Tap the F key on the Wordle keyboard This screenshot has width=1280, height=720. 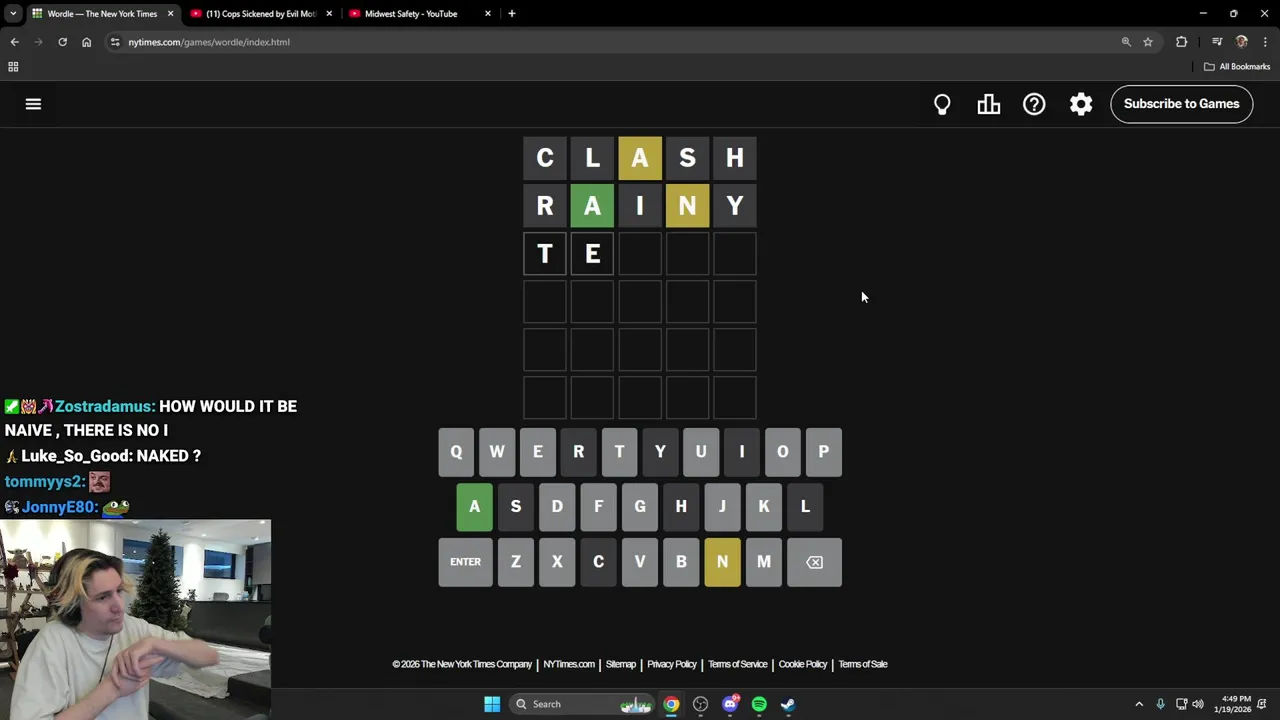pos(598,507)
